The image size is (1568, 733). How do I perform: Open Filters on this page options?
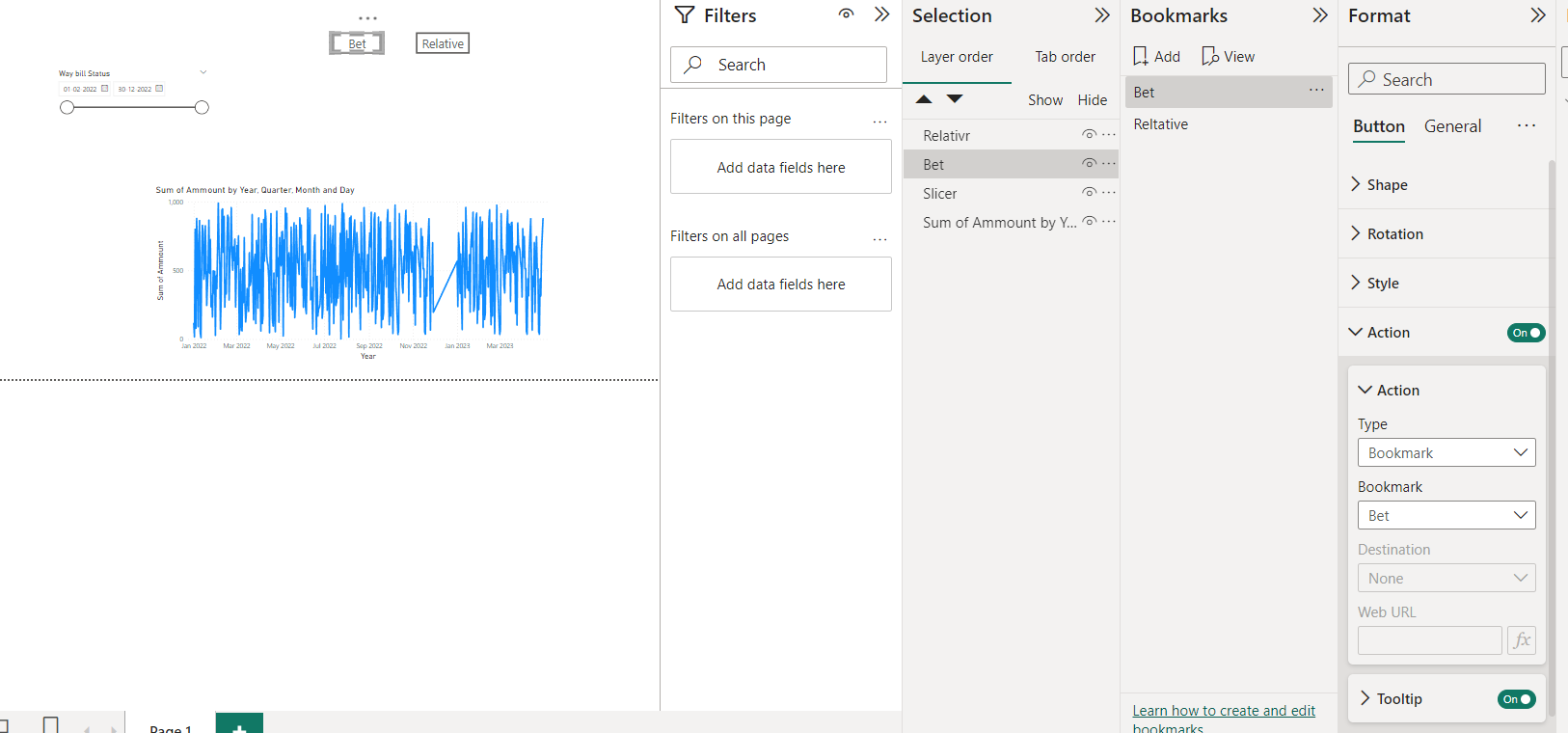point(879,122)
